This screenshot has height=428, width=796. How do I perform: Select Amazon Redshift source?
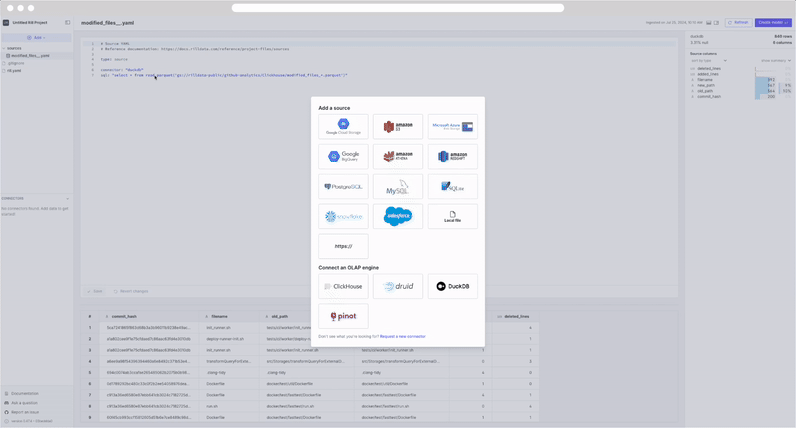click(452, 156)
